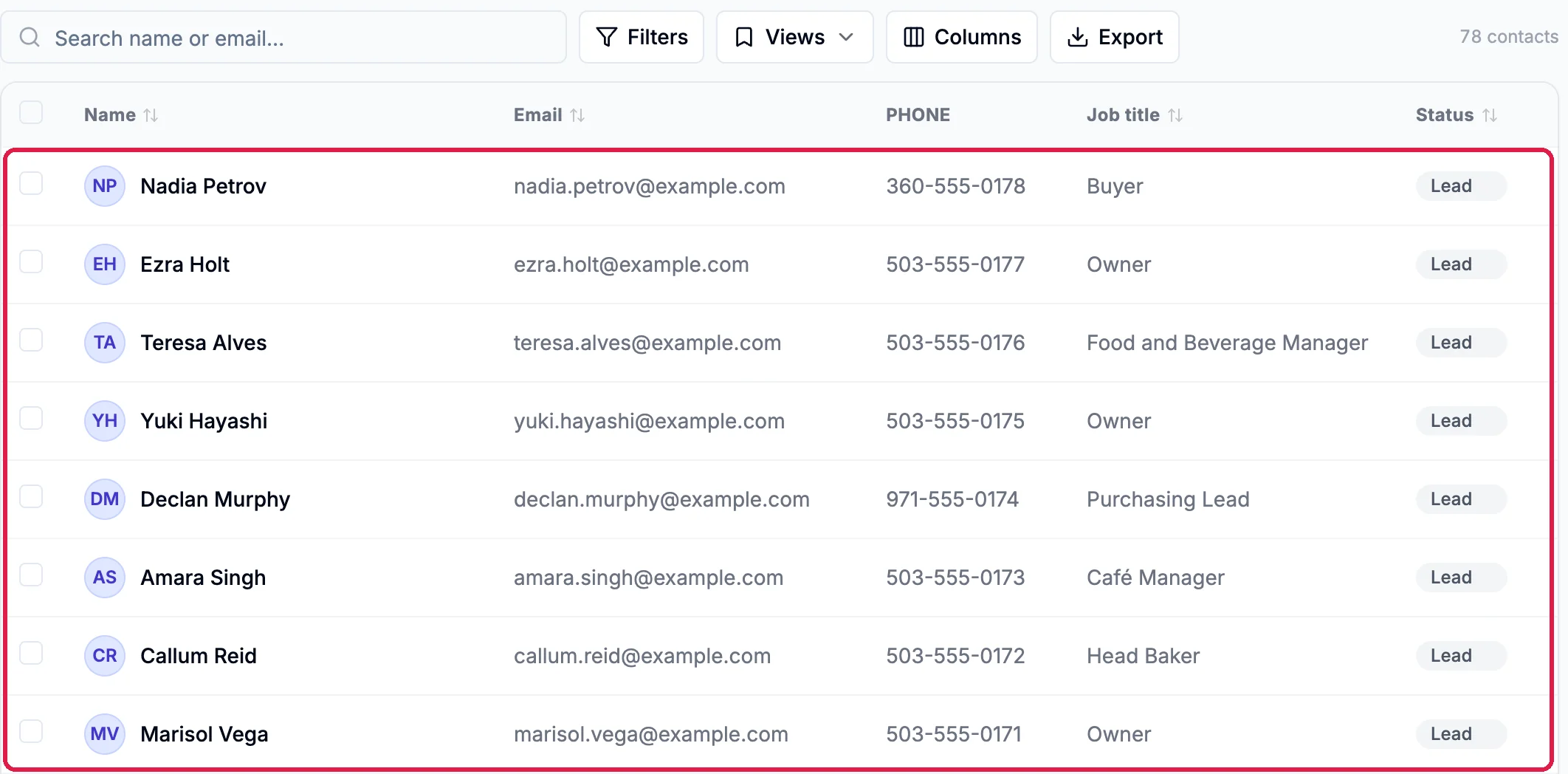Click phone number 503-555-0172

(x=955, y=656)
